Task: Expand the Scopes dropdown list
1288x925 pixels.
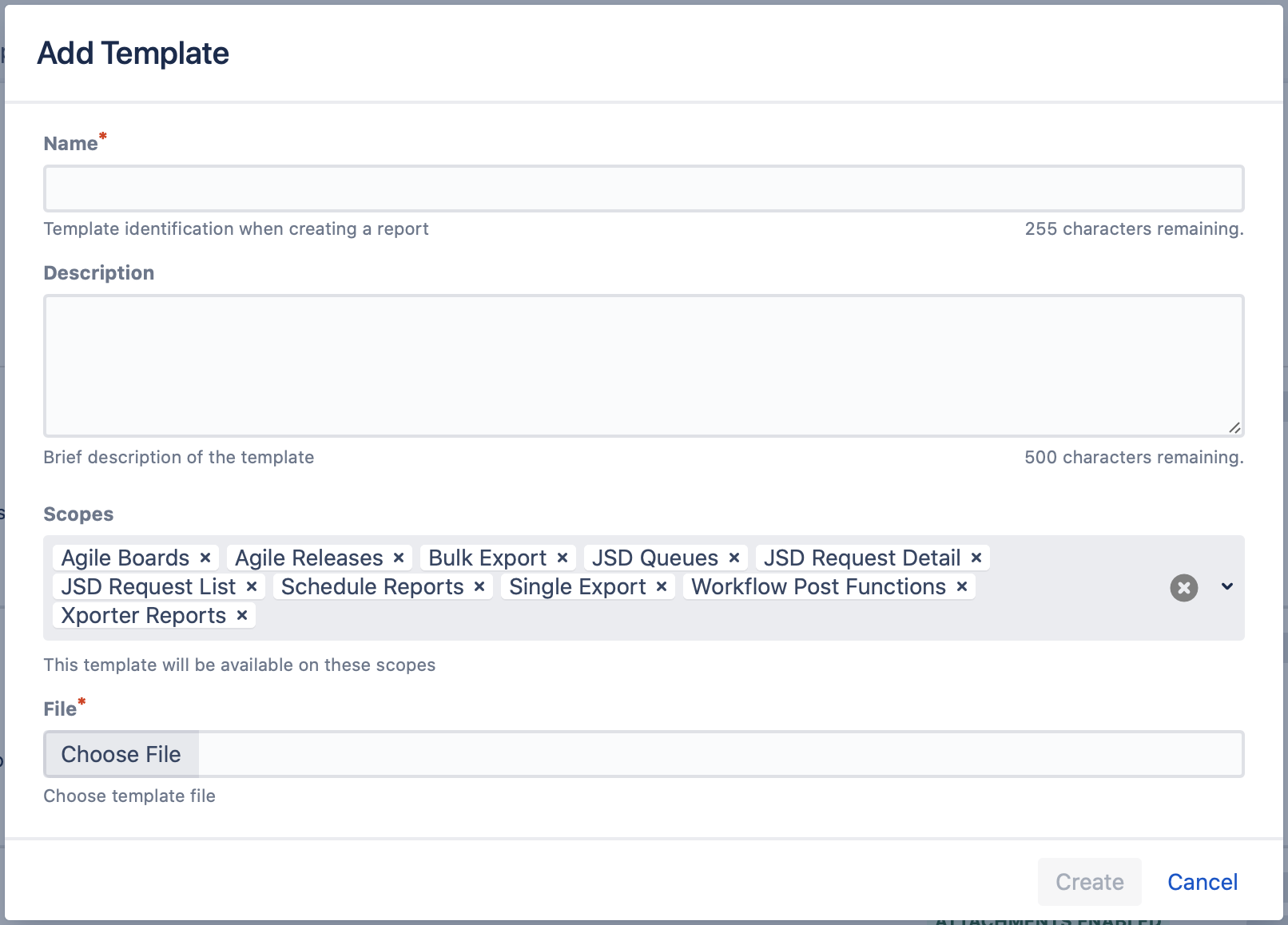Action: 1227,587
